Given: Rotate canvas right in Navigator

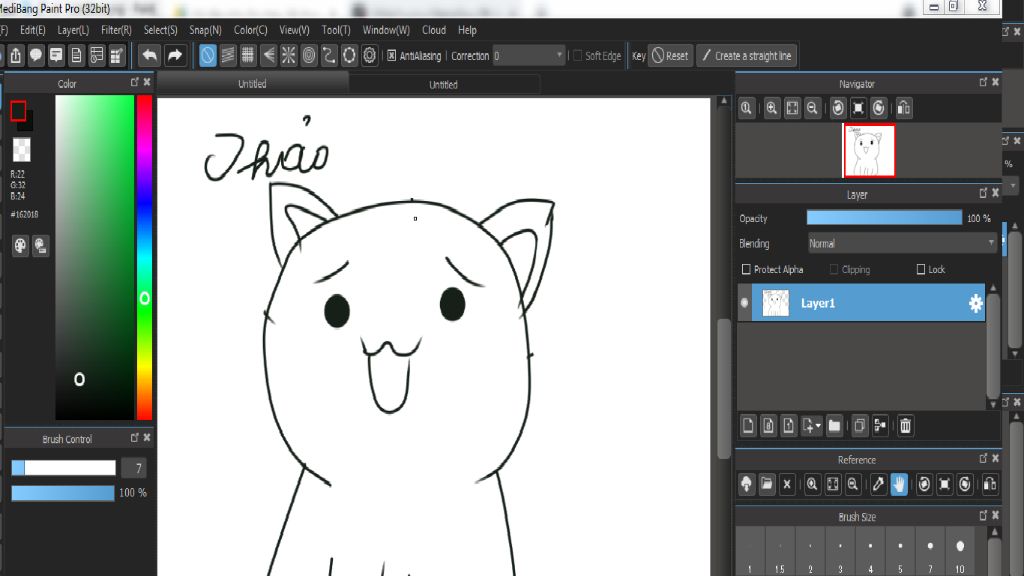Looking at the screenshot, I should [x=878, y=108].
